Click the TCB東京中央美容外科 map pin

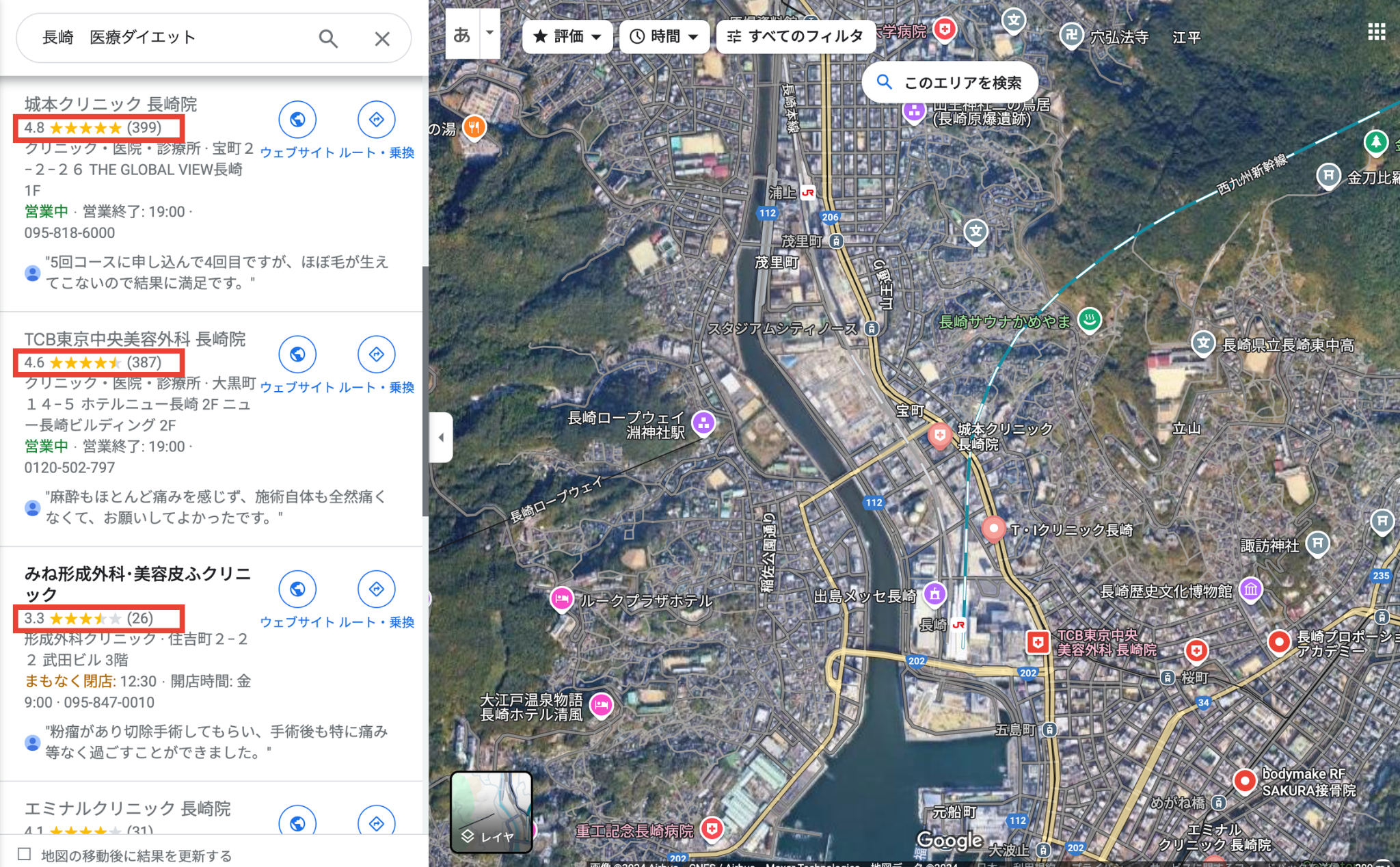(1038, 642)
